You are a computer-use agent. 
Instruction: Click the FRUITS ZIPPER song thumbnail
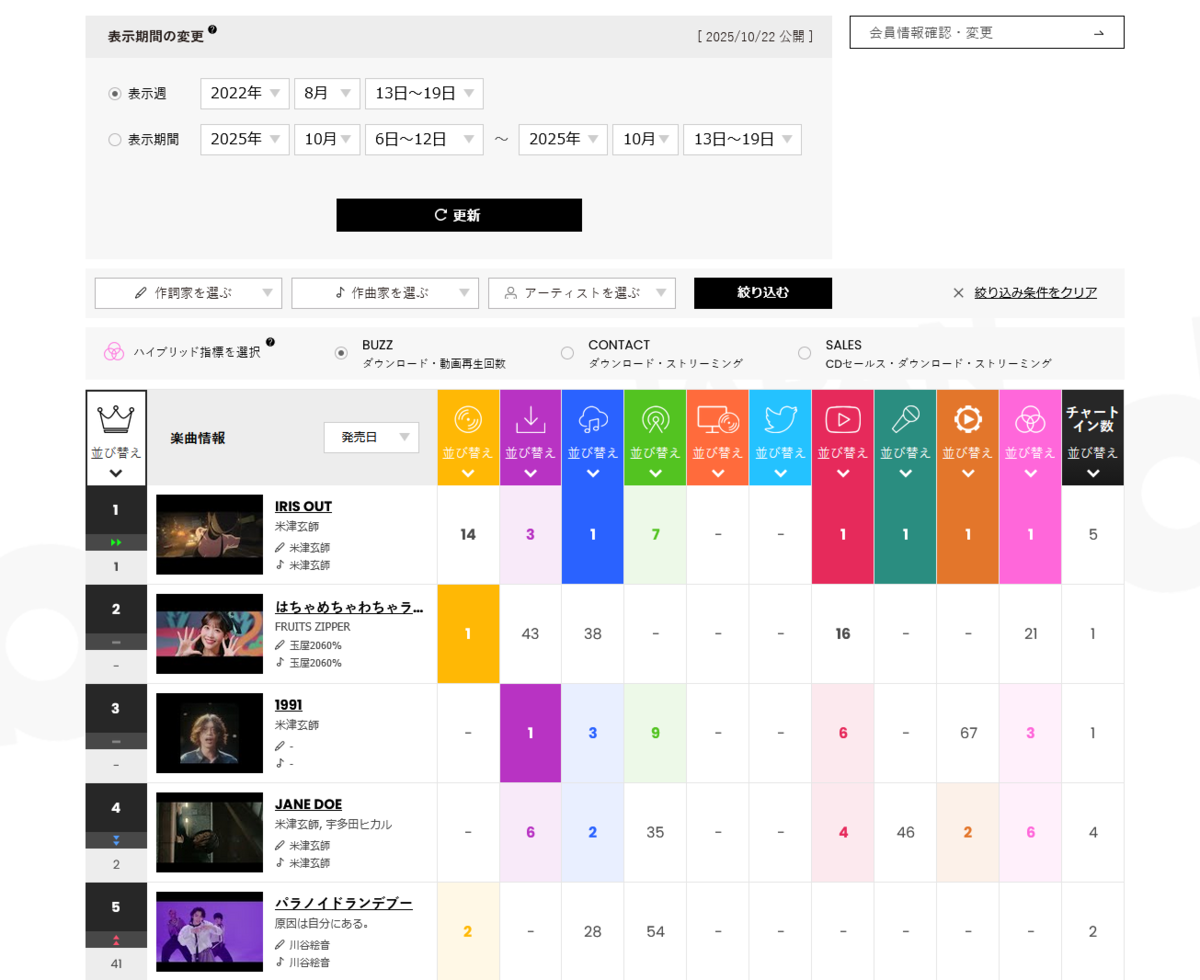tap(209, 634)
